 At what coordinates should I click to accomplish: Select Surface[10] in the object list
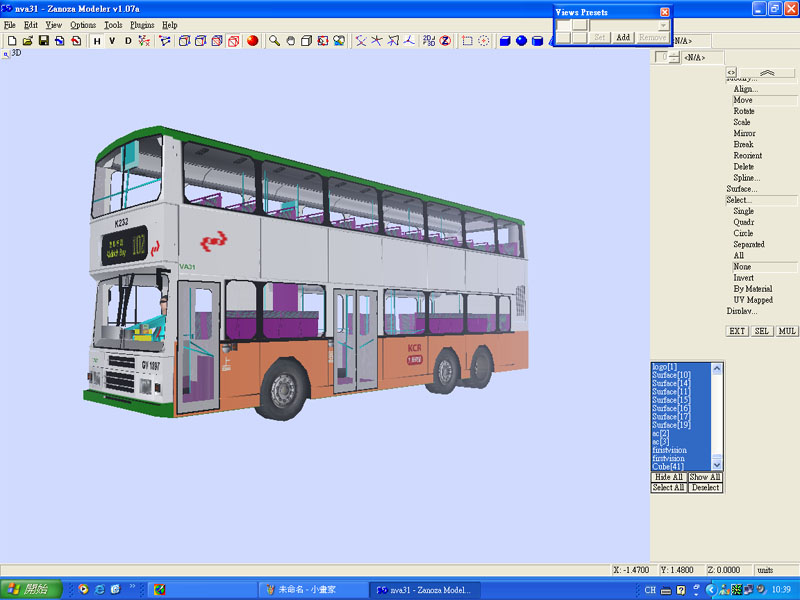point(671,375)
